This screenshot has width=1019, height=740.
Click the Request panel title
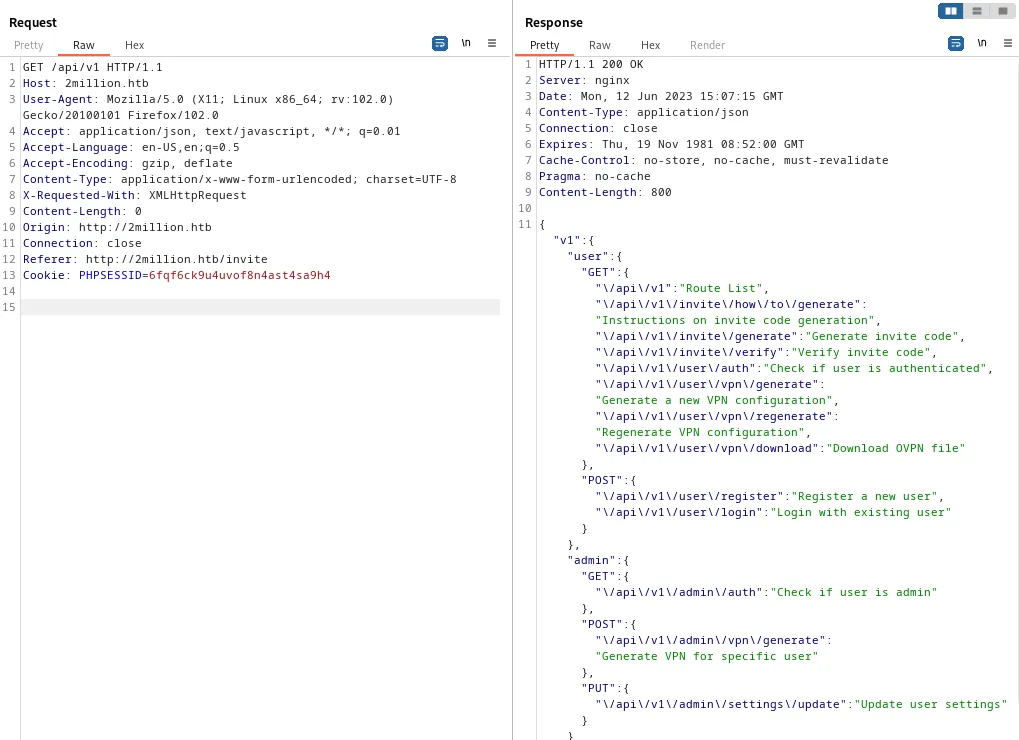pyautogui.click(x=32, y=23)
